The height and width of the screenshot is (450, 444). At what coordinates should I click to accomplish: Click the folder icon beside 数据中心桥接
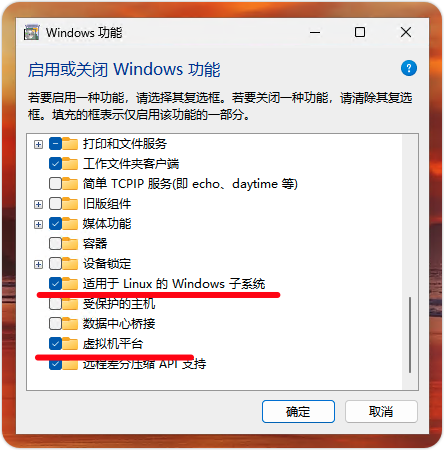pos(70,324)
